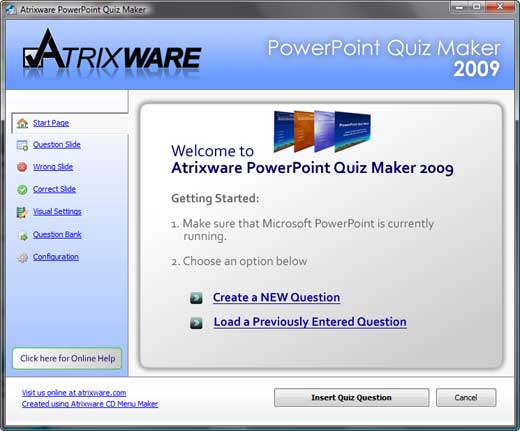This screenshot has width=520, height=431.
Task: Click the application icon in title bar
Action: point(11,9)
